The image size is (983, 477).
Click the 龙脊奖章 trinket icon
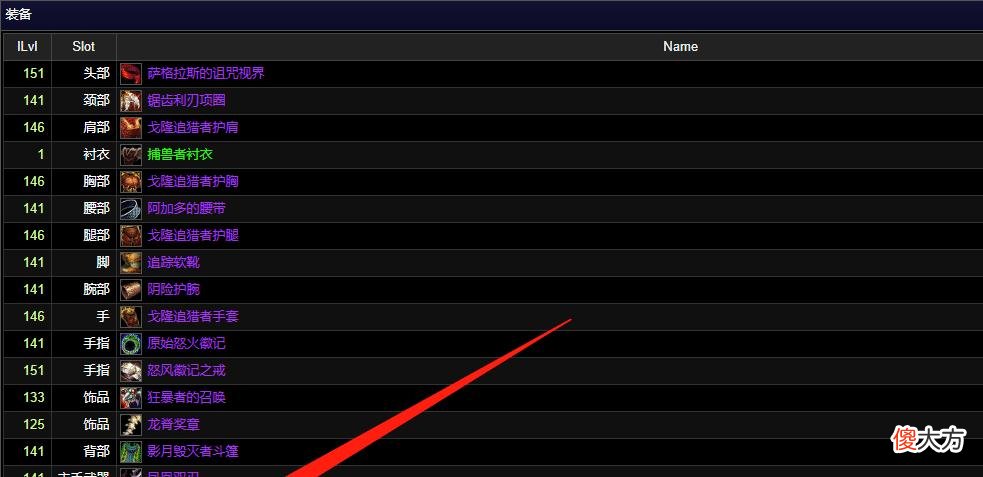[x=131, y=424]
